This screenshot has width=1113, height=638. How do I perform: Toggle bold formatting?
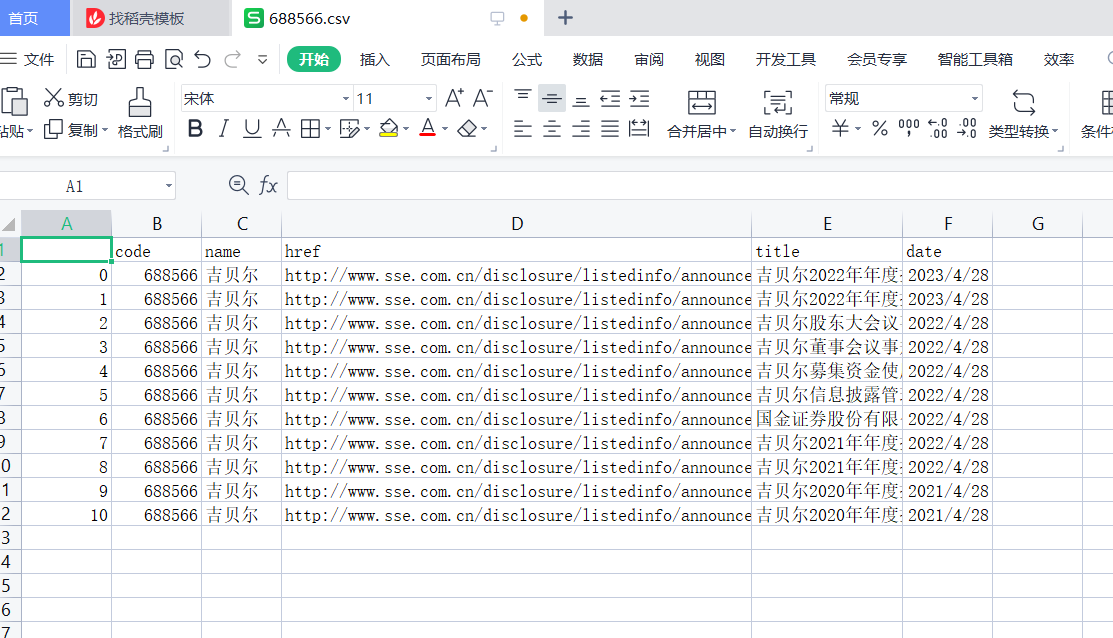coord(195,128)
